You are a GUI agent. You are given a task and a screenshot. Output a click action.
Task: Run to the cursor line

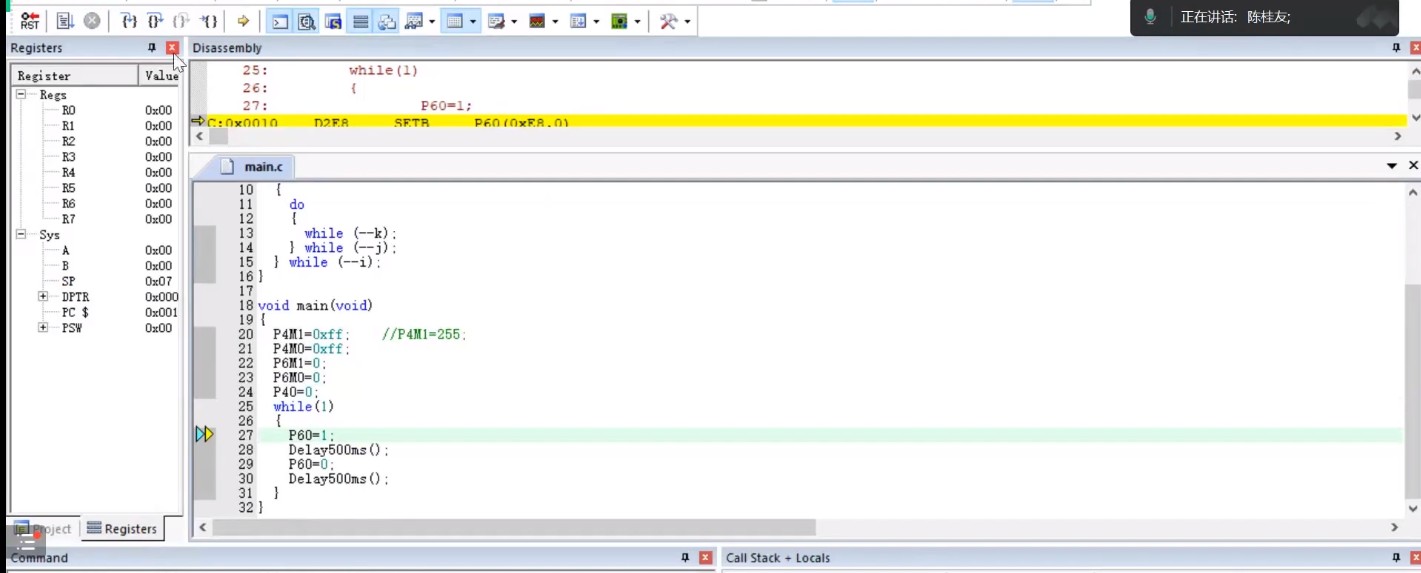coord(207,20)
